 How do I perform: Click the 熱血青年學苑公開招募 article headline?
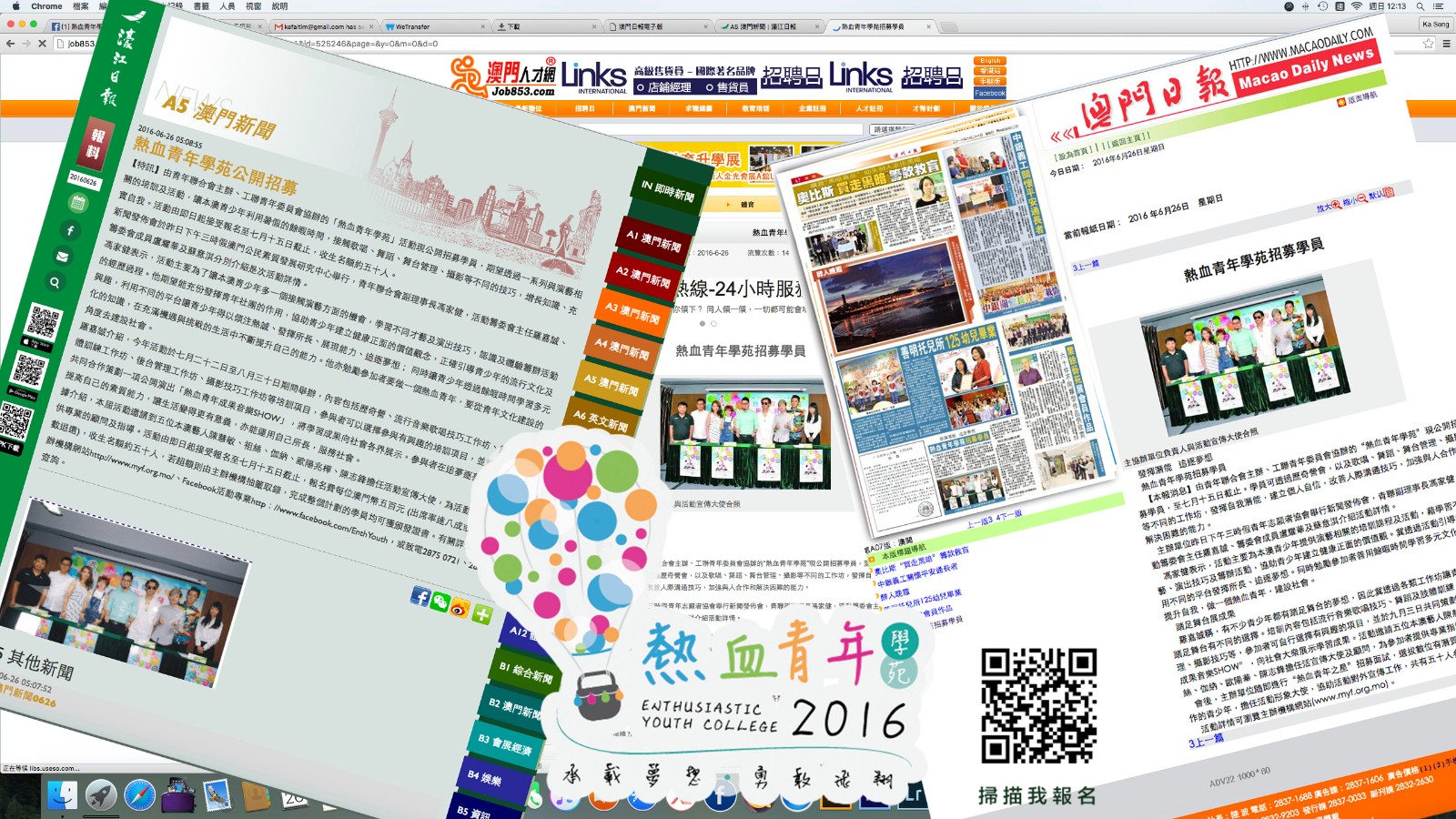tap(215, 167)
